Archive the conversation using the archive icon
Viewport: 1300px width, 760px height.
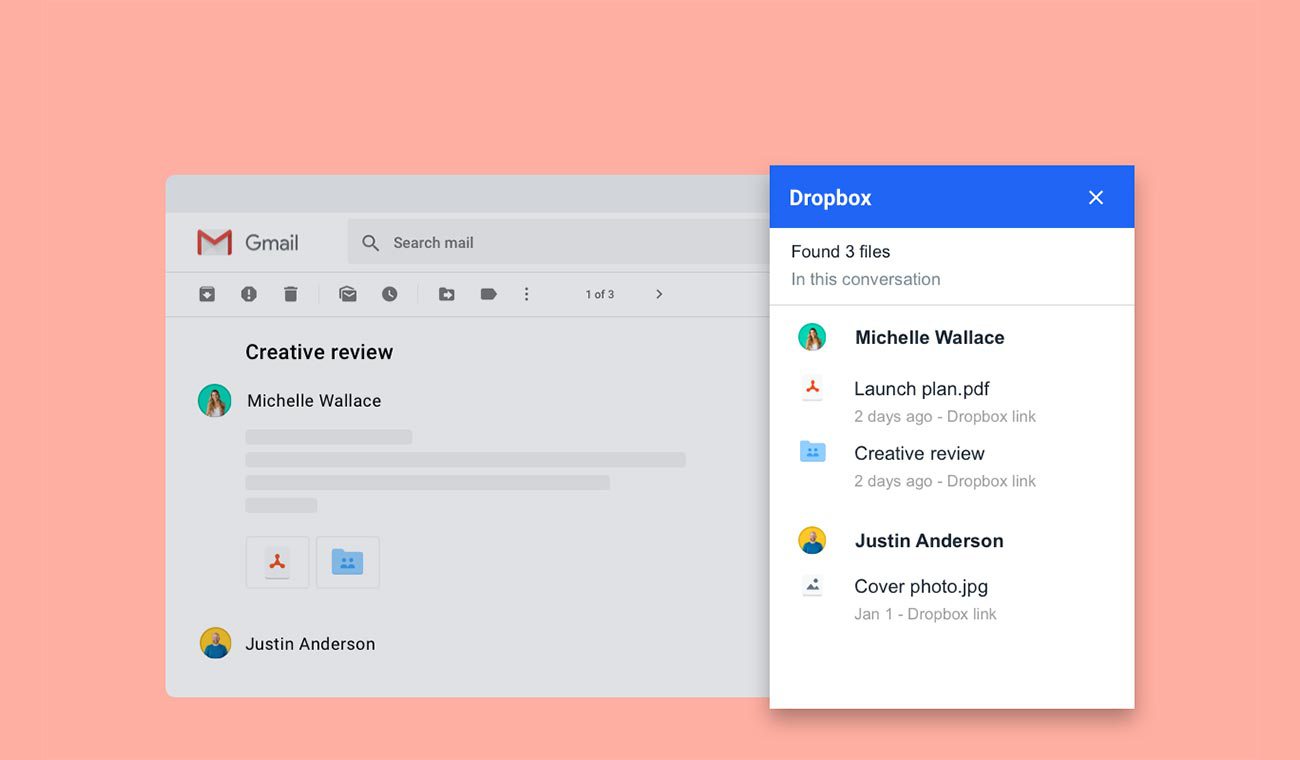point(207,294)
